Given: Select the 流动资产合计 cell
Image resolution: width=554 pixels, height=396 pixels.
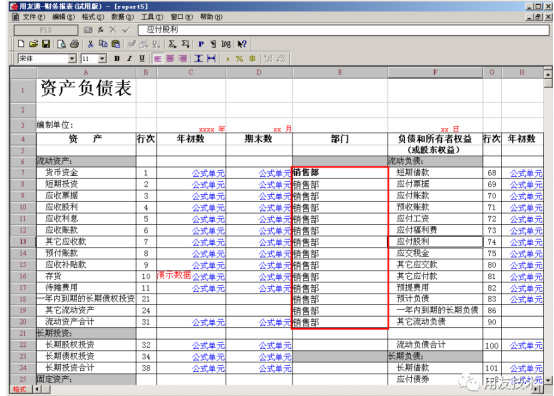Looking at the screenshot, I should tap(86, 322).
